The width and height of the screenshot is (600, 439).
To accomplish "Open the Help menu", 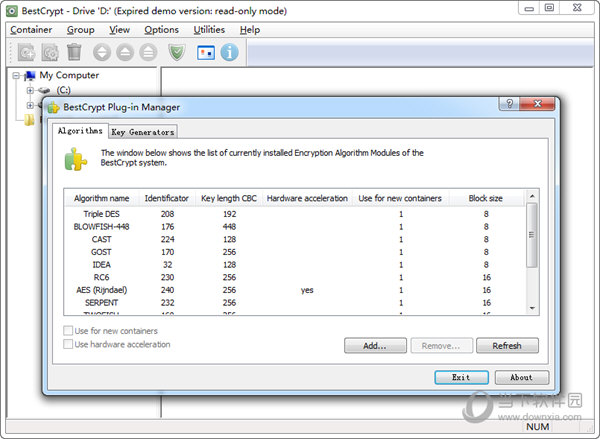I will click(x=250, y=30).
